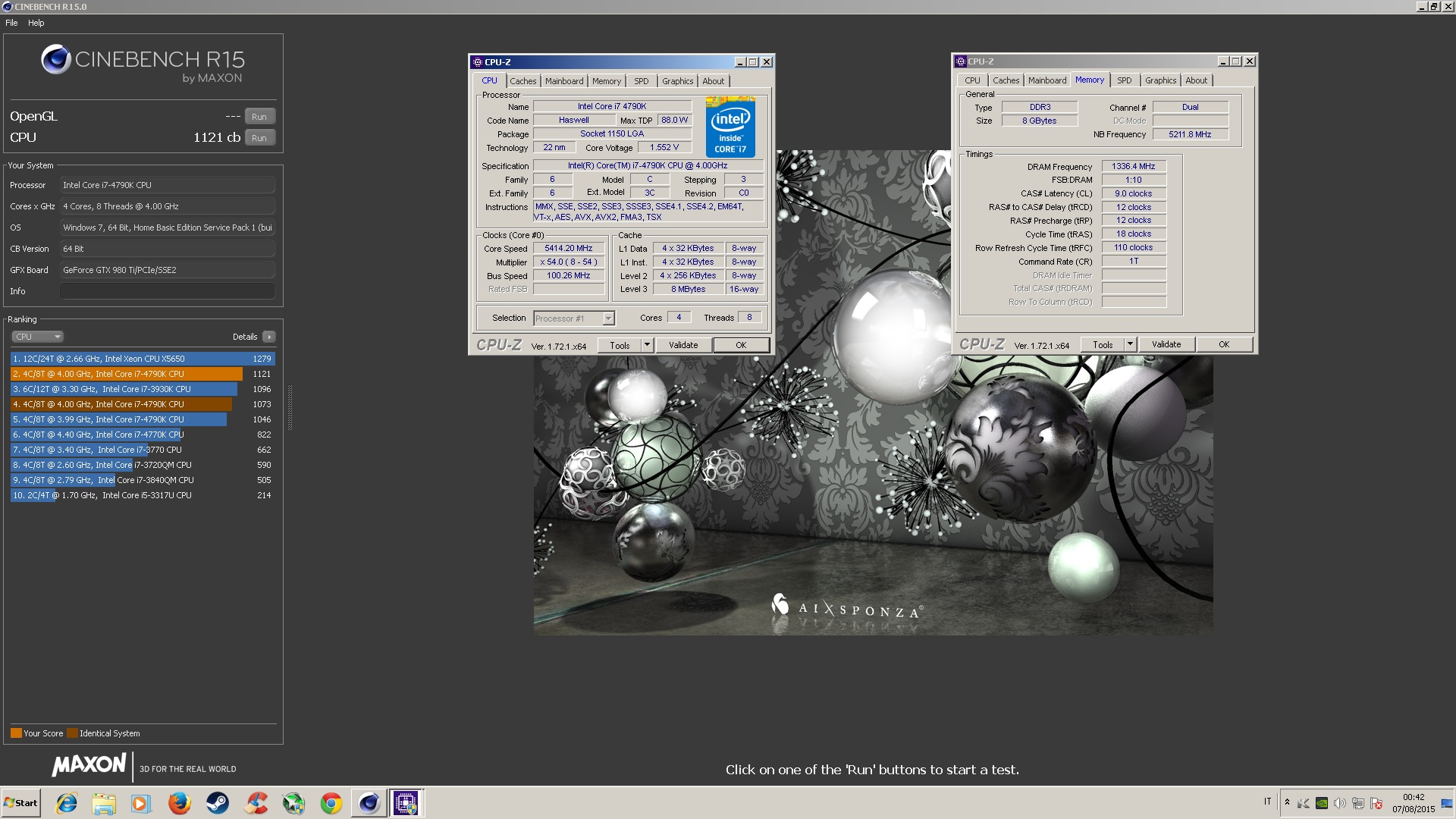Switch to Mainboard tab in left CPU-Z window
This screenshot has height=819, width=1456.
[564, 81]
